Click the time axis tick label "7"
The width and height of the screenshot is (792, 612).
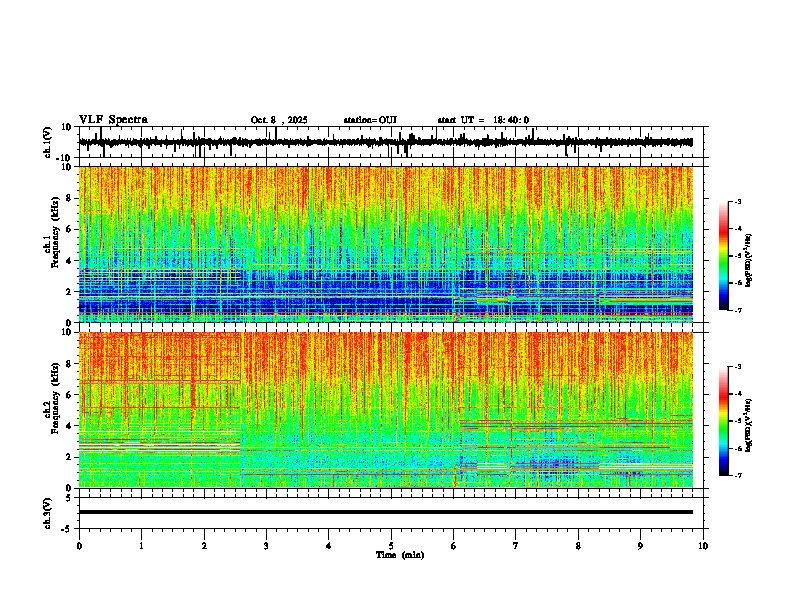coord(516,546)
